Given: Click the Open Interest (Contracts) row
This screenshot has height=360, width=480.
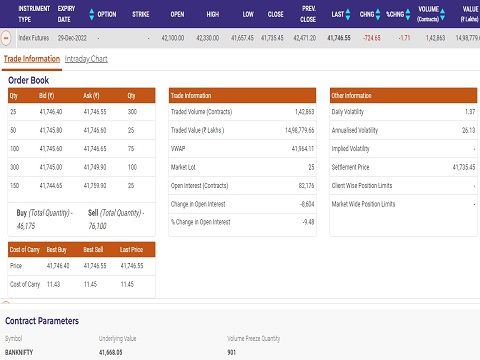Looking at the screenshot, I should click(242, 186).
